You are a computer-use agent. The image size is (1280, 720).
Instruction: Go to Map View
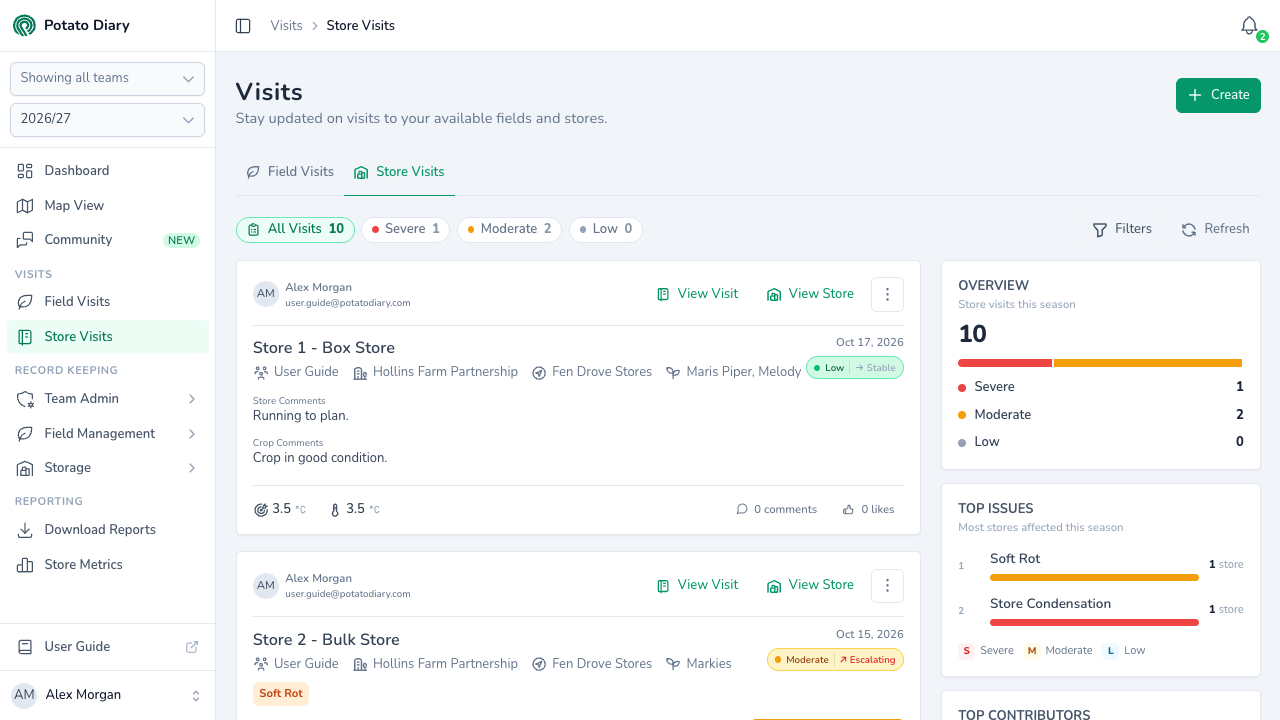click(108, 205)
